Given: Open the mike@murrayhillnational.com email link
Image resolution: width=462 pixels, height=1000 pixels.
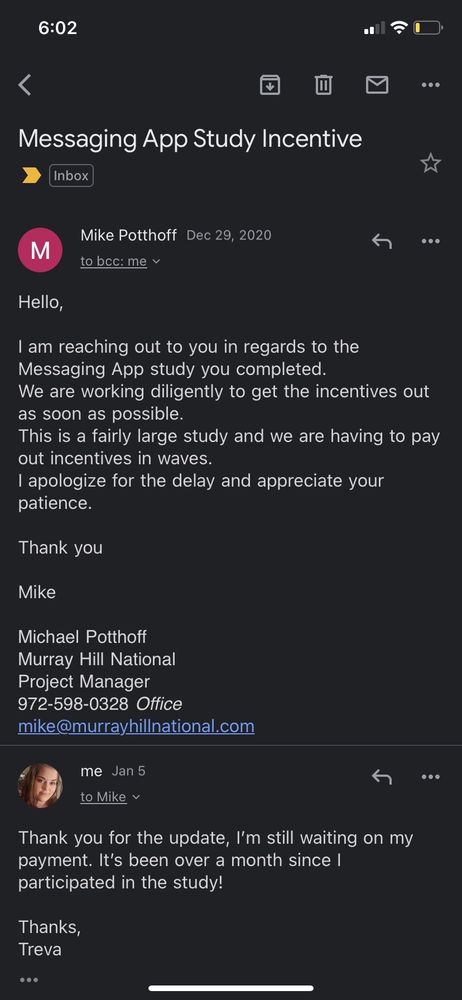Looking at the screenshot, I should tap(136, 726).
